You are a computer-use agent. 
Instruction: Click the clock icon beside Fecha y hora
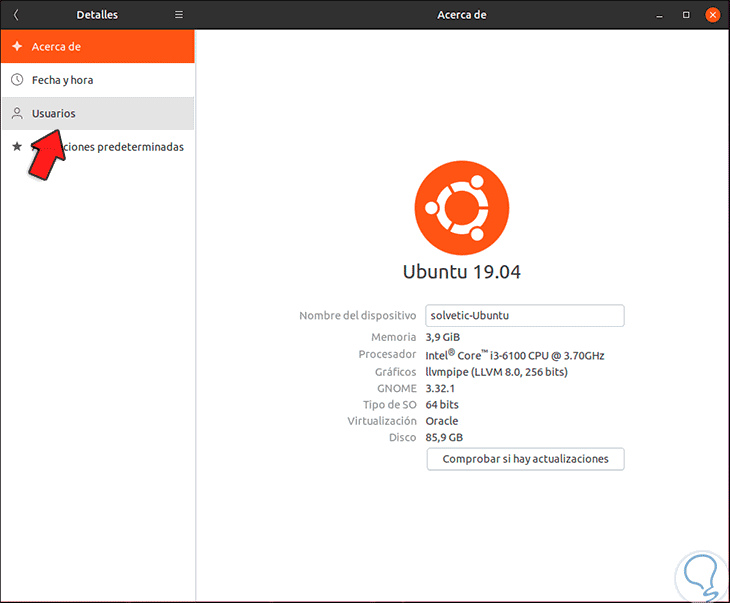pos(17,80)
